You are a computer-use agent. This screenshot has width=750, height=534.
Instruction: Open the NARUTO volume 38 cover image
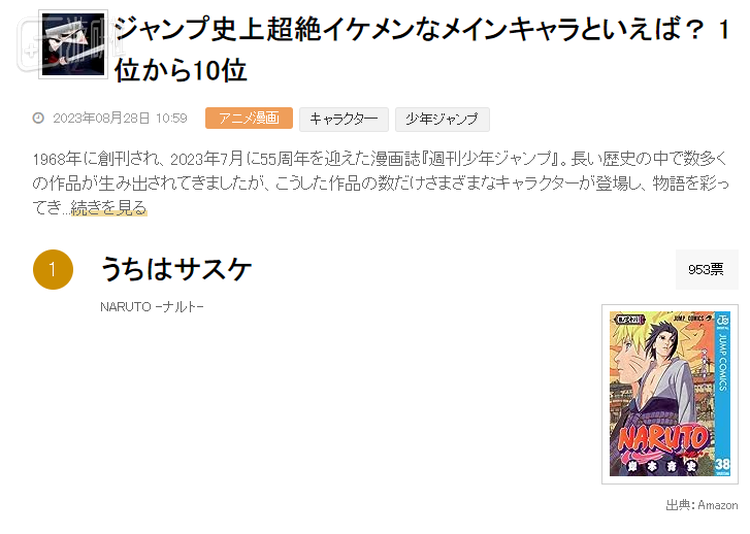670,394
